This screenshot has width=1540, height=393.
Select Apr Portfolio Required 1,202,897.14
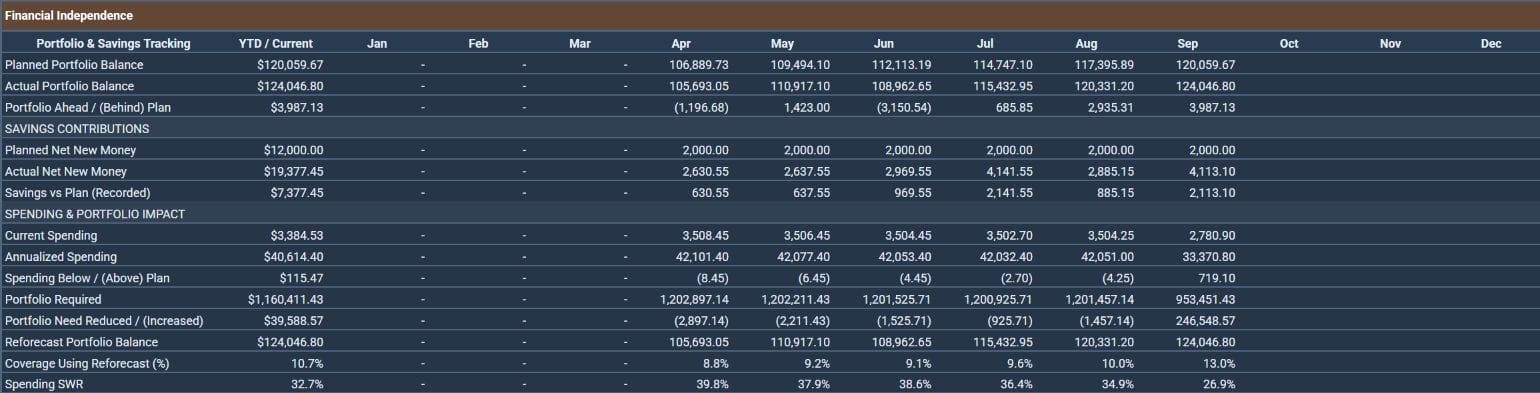point(695,299)
